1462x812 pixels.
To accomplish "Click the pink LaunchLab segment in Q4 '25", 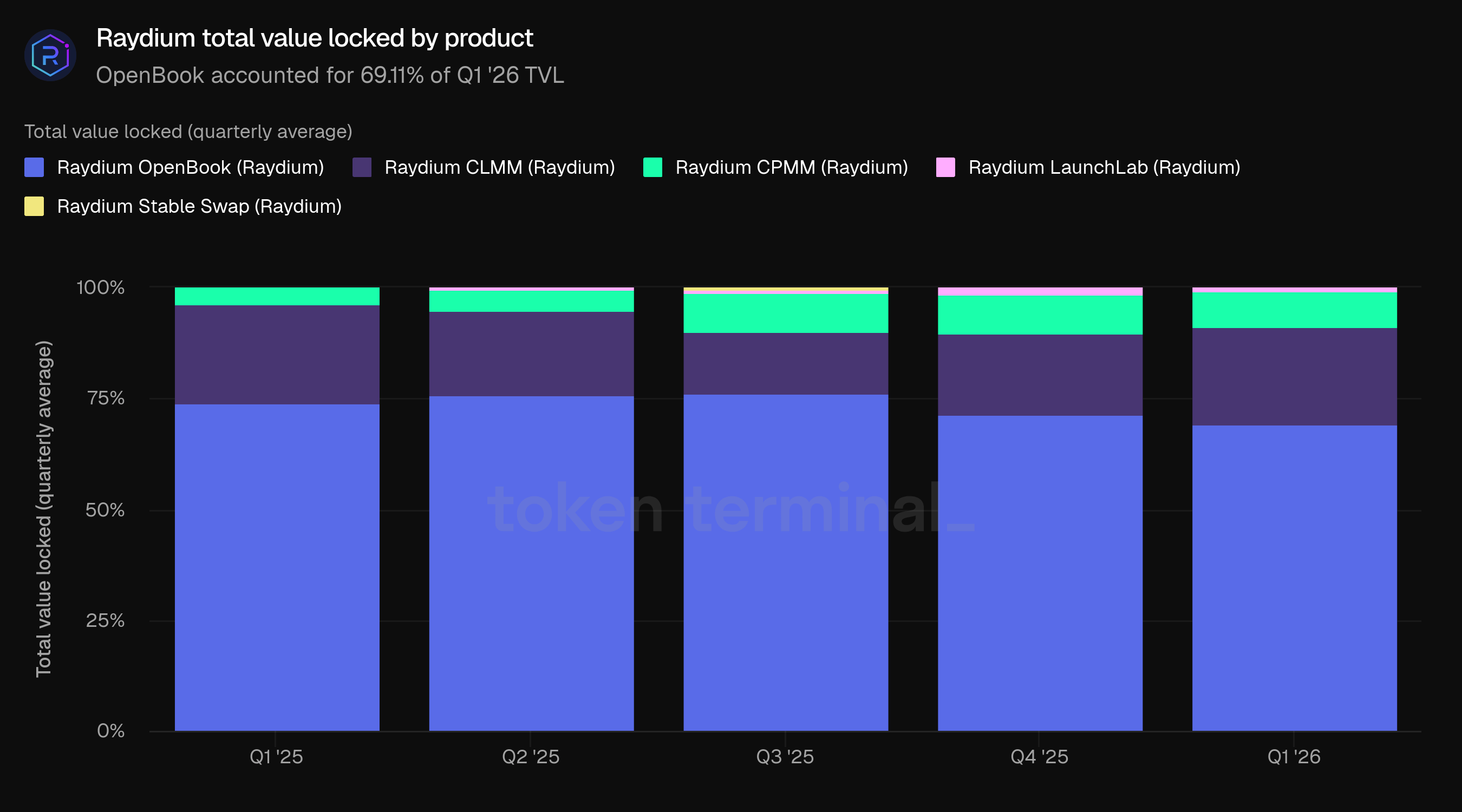I will 1040,292.
